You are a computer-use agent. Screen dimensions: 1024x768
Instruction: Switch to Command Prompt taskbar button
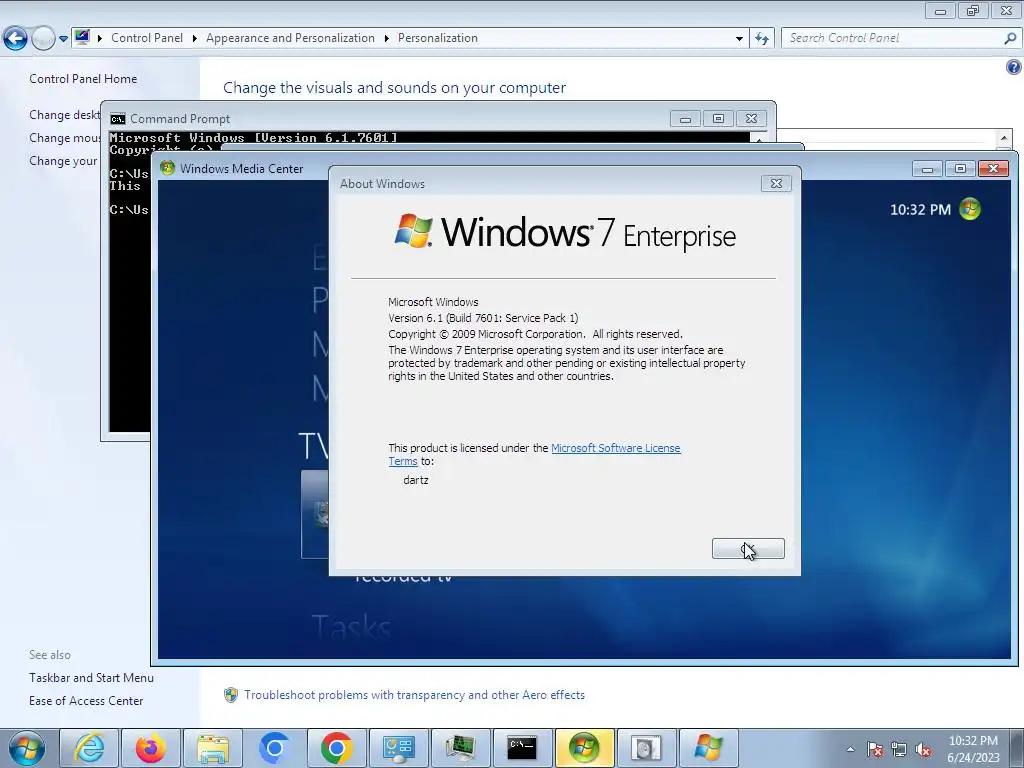pos(522,748)
